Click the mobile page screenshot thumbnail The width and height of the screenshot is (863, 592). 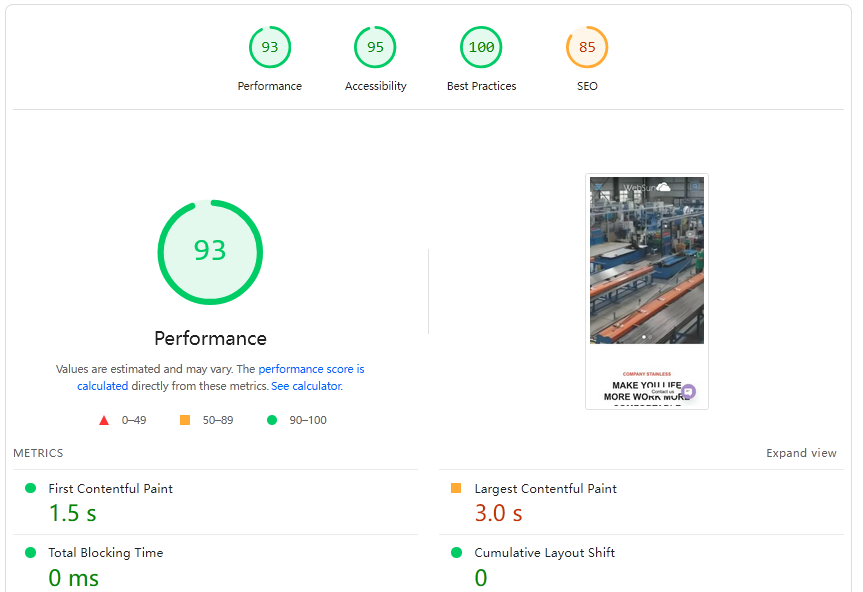coord(647,291)
